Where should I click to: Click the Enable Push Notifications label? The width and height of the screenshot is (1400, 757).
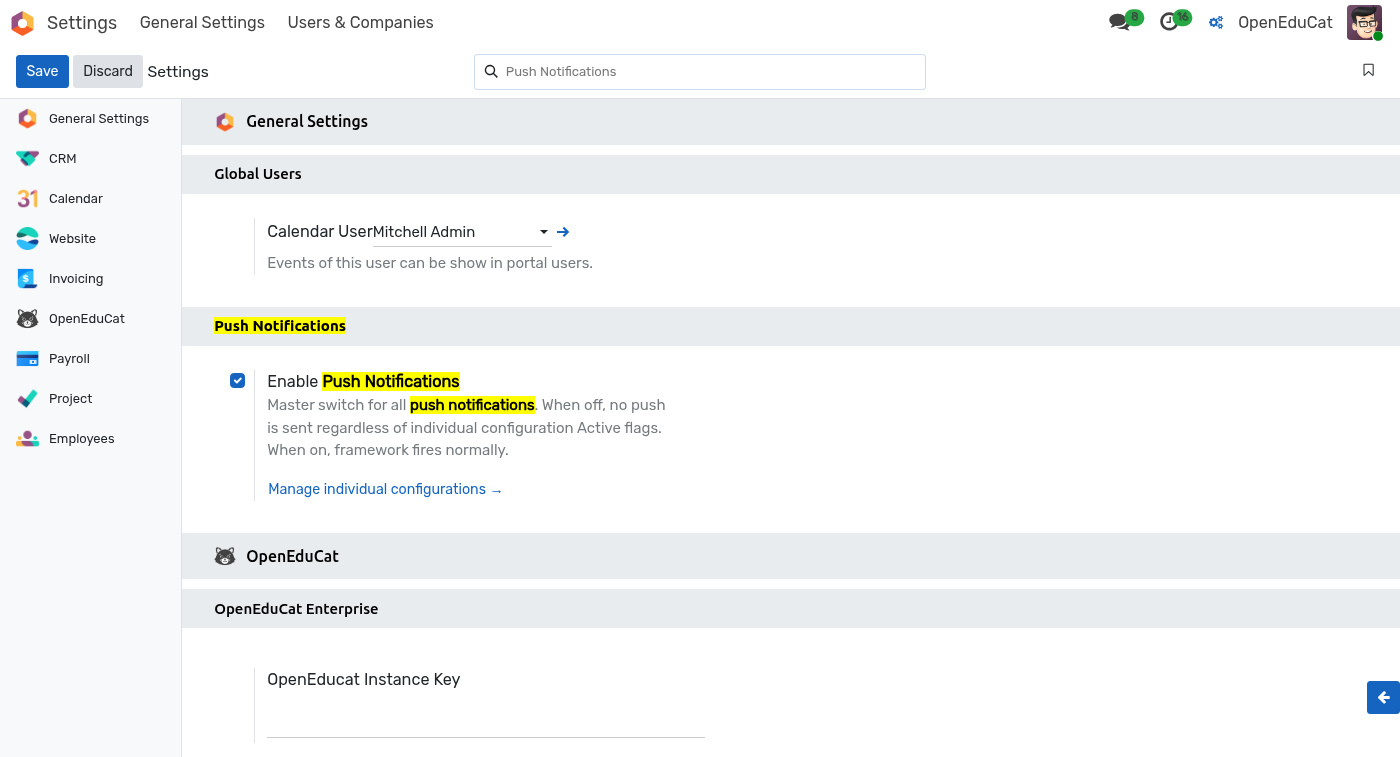(x=363, y=381)
